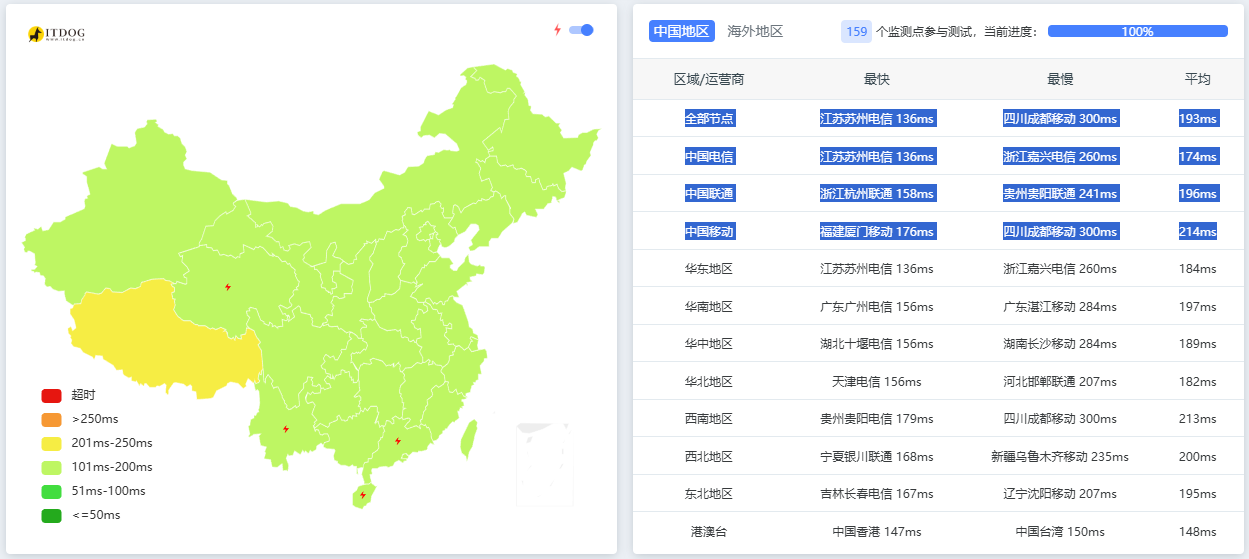Select the 港澳台 row label

click(709, 531)
